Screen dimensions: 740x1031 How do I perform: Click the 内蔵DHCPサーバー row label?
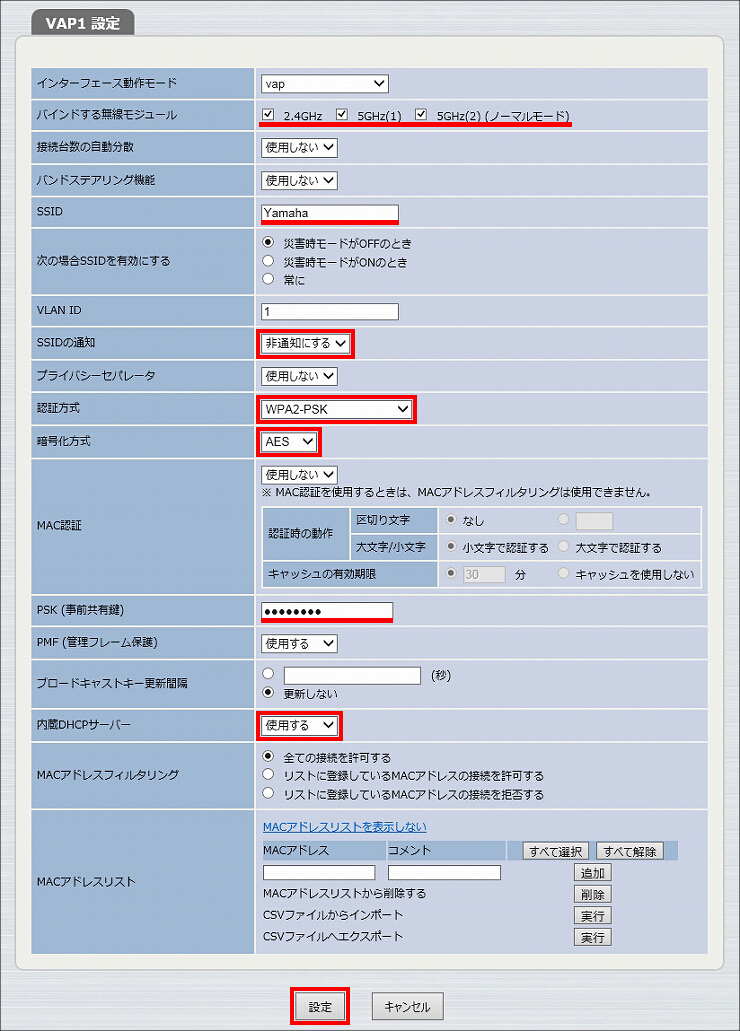pos(84,725)
